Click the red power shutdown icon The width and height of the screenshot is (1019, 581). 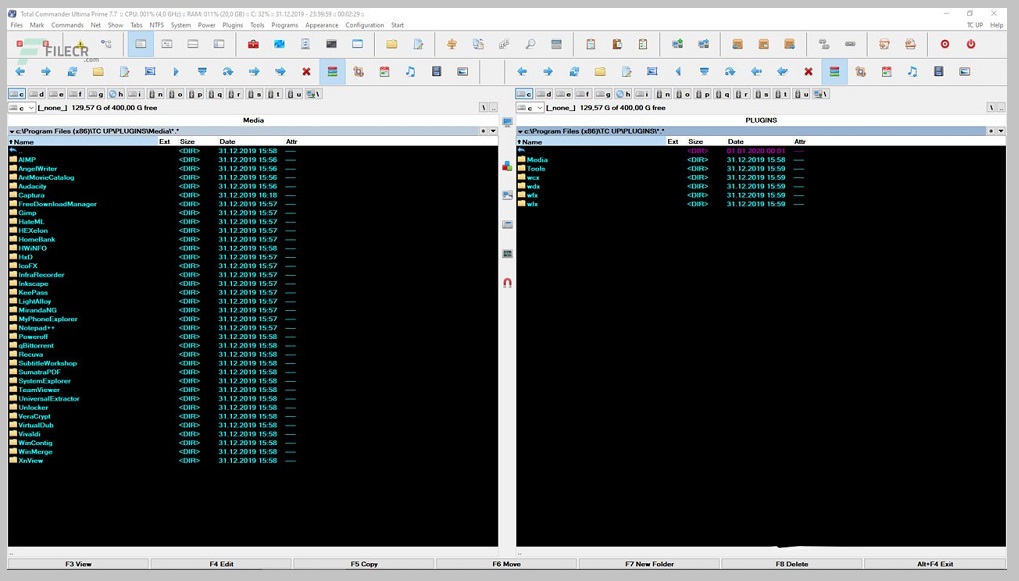[971, 44]
